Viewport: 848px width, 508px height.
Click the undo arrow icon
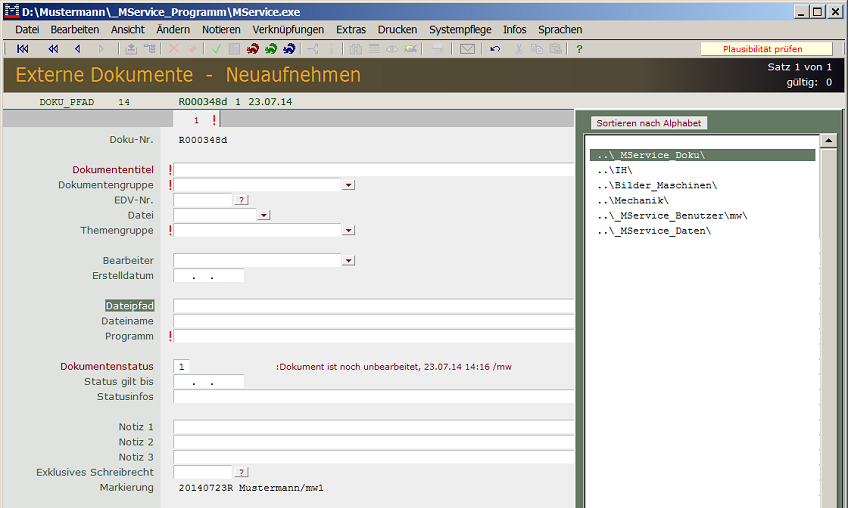pyautogui.click(x=495, y=49)
